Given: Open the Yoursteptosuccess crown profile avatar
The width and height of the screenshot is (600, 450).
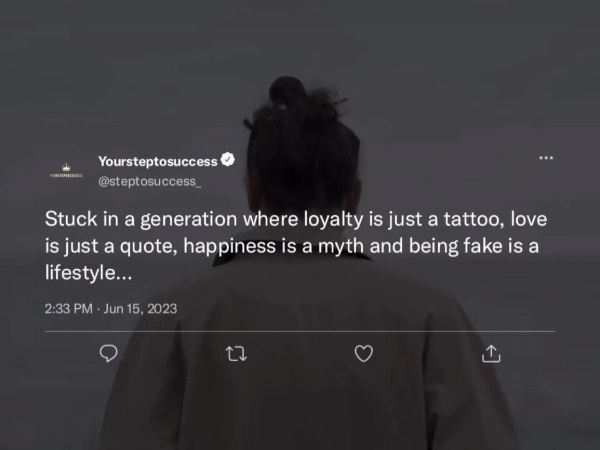Looking at the screenshot, I should [66, 171].
